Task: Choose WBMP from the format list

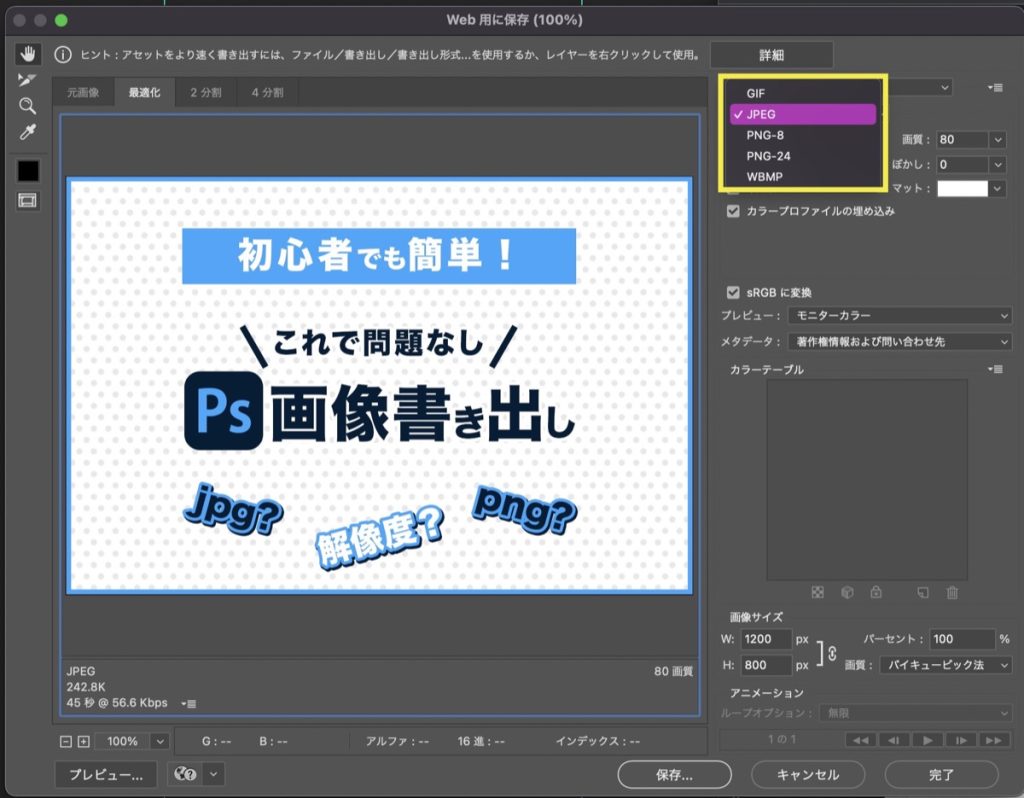Action: [x=803, y=176]
